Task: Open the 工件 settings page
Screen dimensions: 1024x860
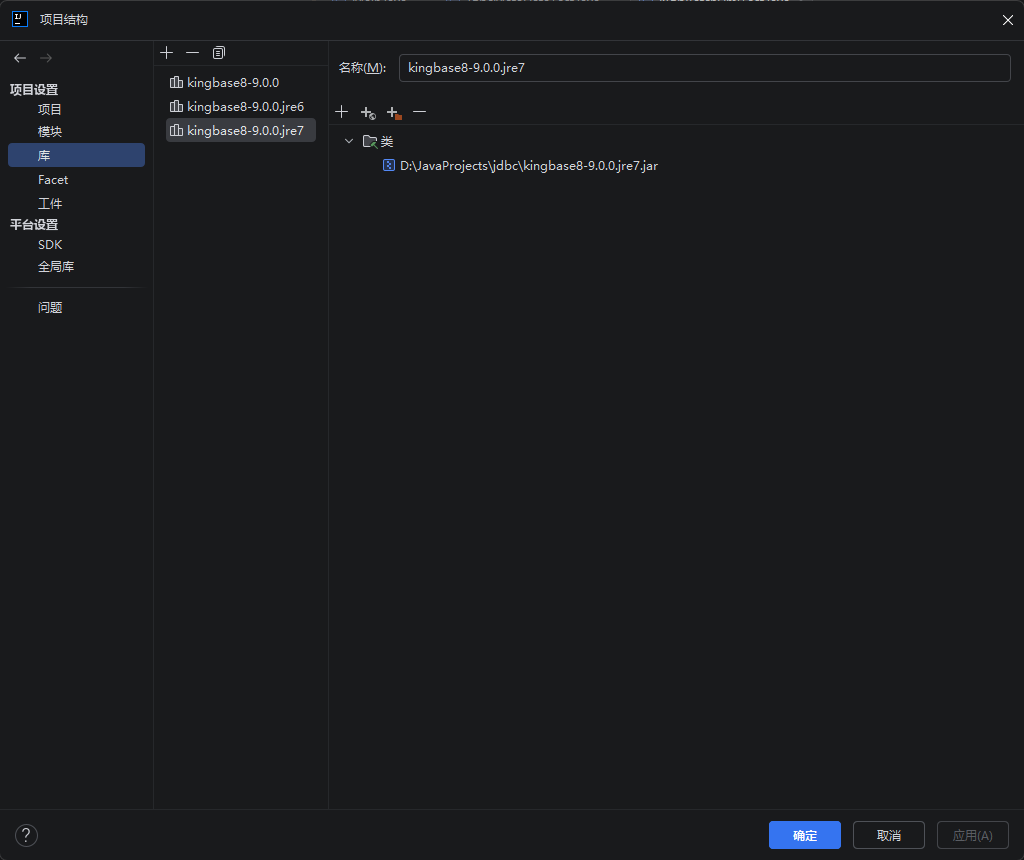Action: pos(50,204)
